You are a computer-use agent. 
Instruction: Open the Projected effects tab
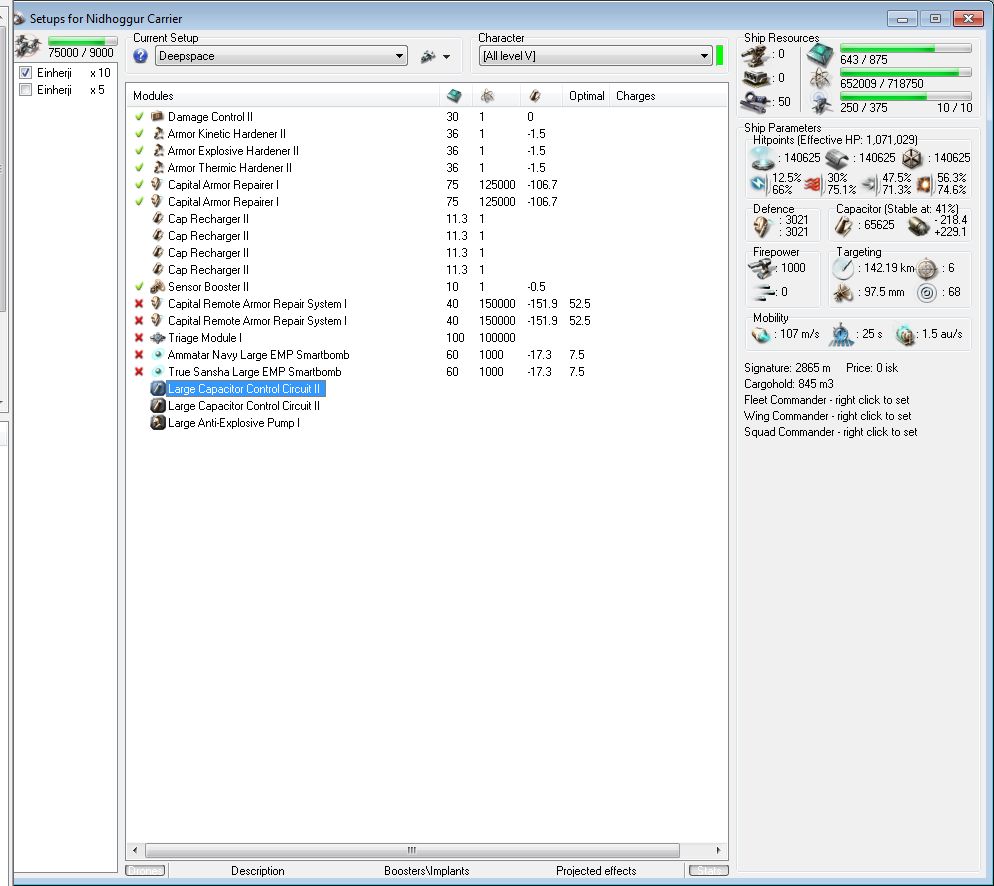[x=595, y=871]
